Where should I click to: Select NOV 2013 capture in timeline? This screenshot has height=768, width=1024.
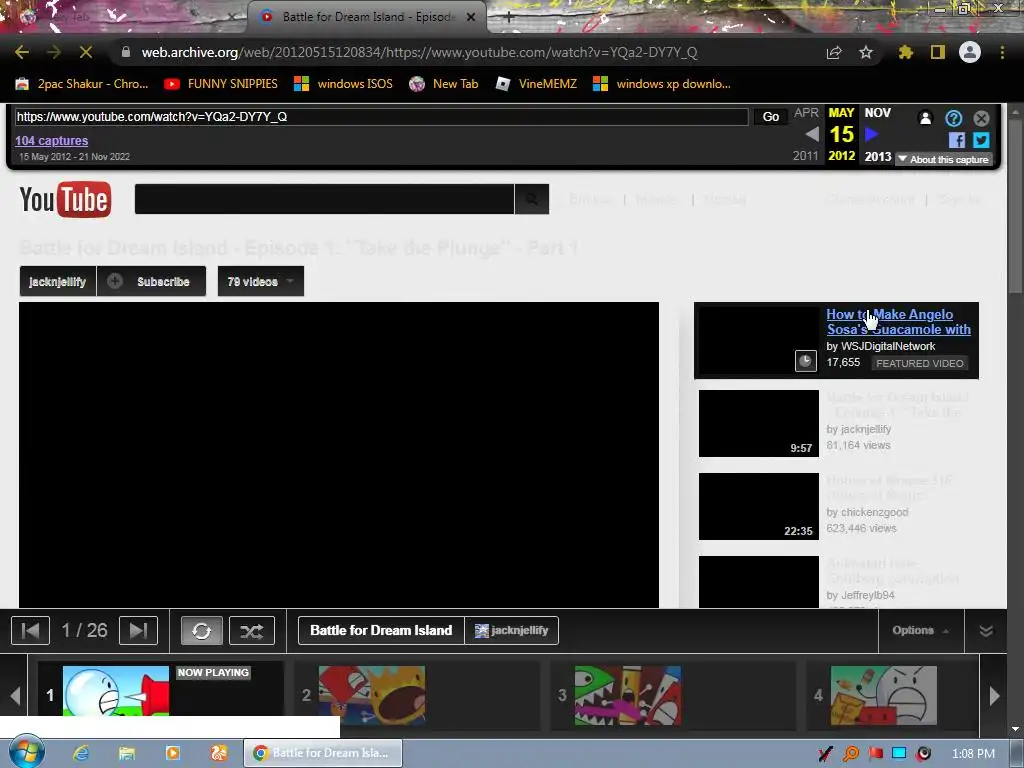pos(878,135)
